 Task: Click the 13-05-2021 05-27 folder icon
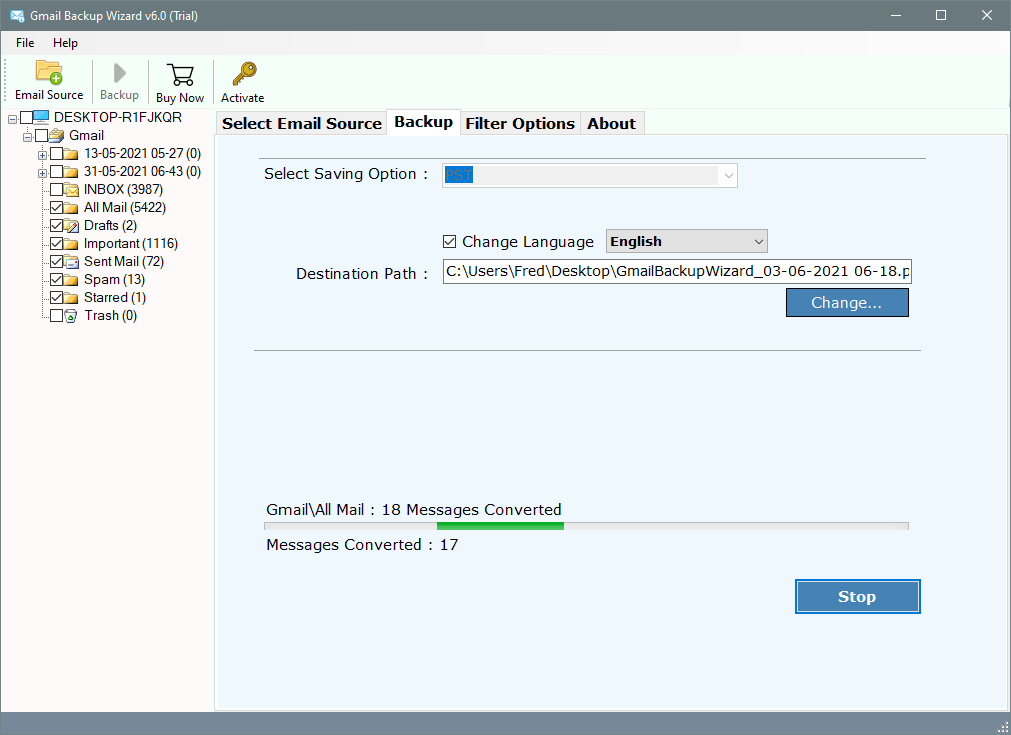click(72, 154)
